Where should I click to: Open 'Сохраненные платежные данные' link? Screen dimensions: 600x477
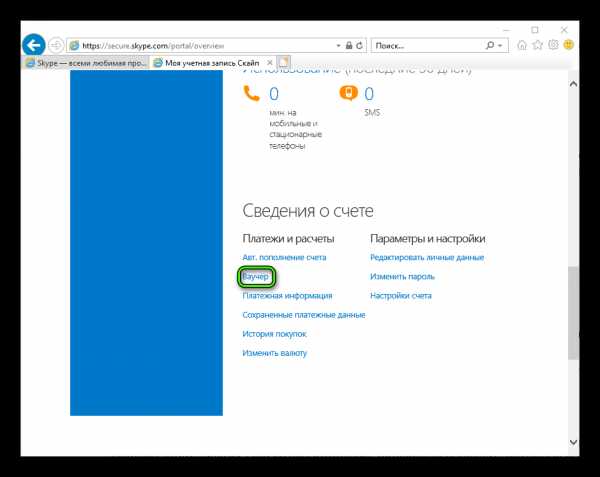pos(303,315)
